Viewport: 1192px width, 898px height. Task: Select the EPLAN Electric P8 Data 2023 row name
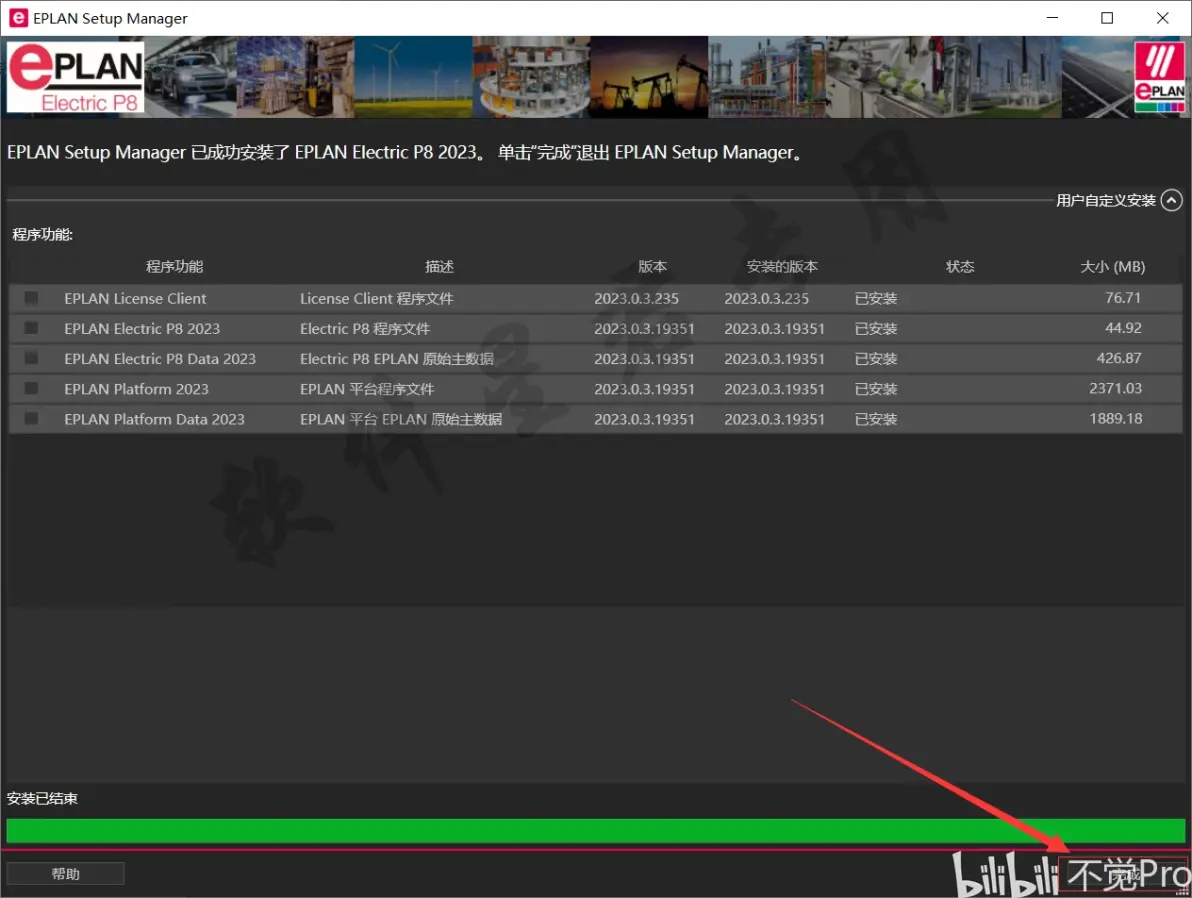(x=160, y=358)
